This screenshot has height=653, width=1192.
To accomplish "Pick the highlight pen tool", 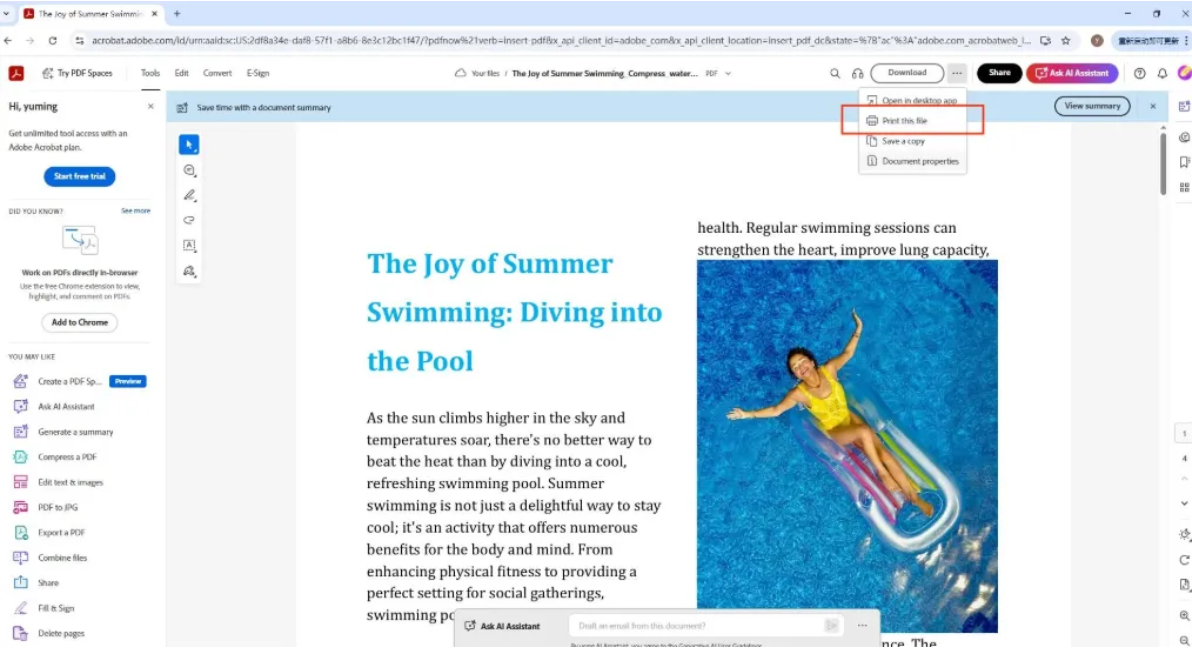I will point(189,195).
